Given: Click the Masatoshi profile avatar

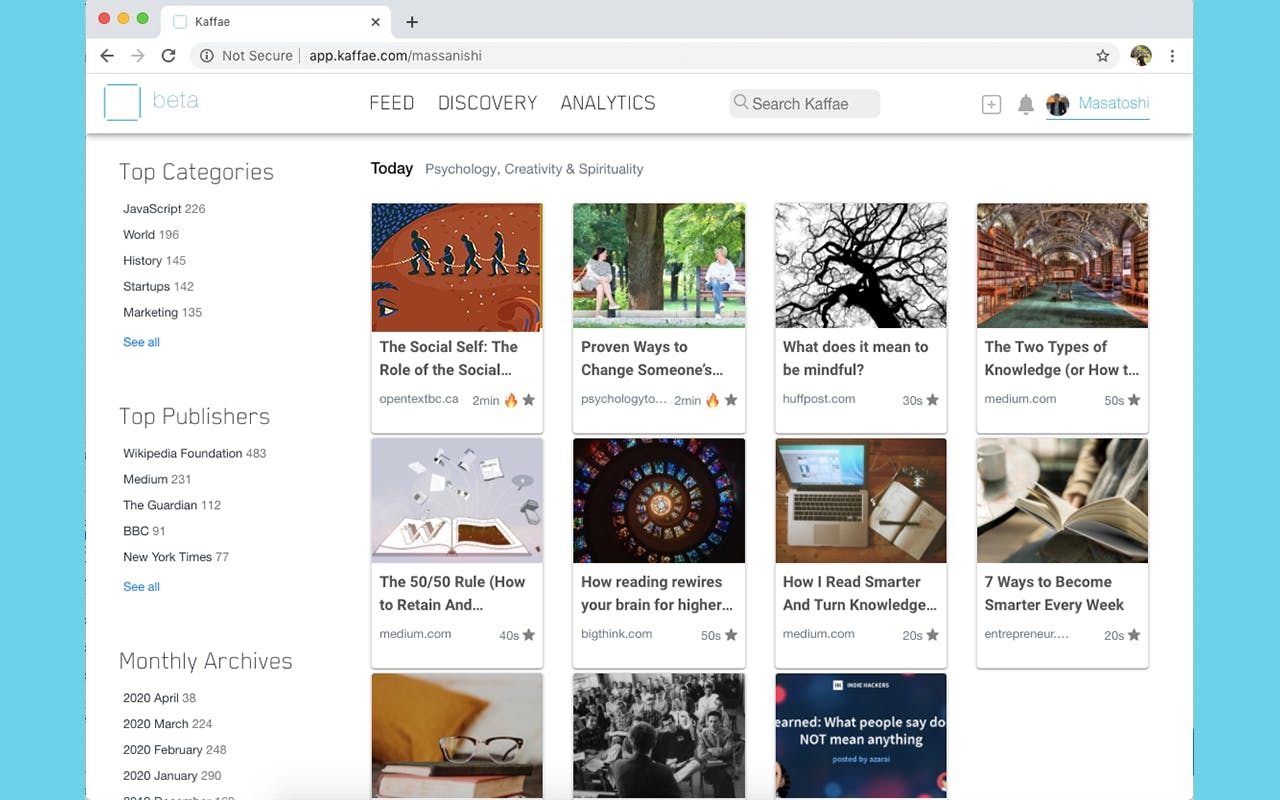Looking at the screenshot, I should click(x=1057, y=104).
